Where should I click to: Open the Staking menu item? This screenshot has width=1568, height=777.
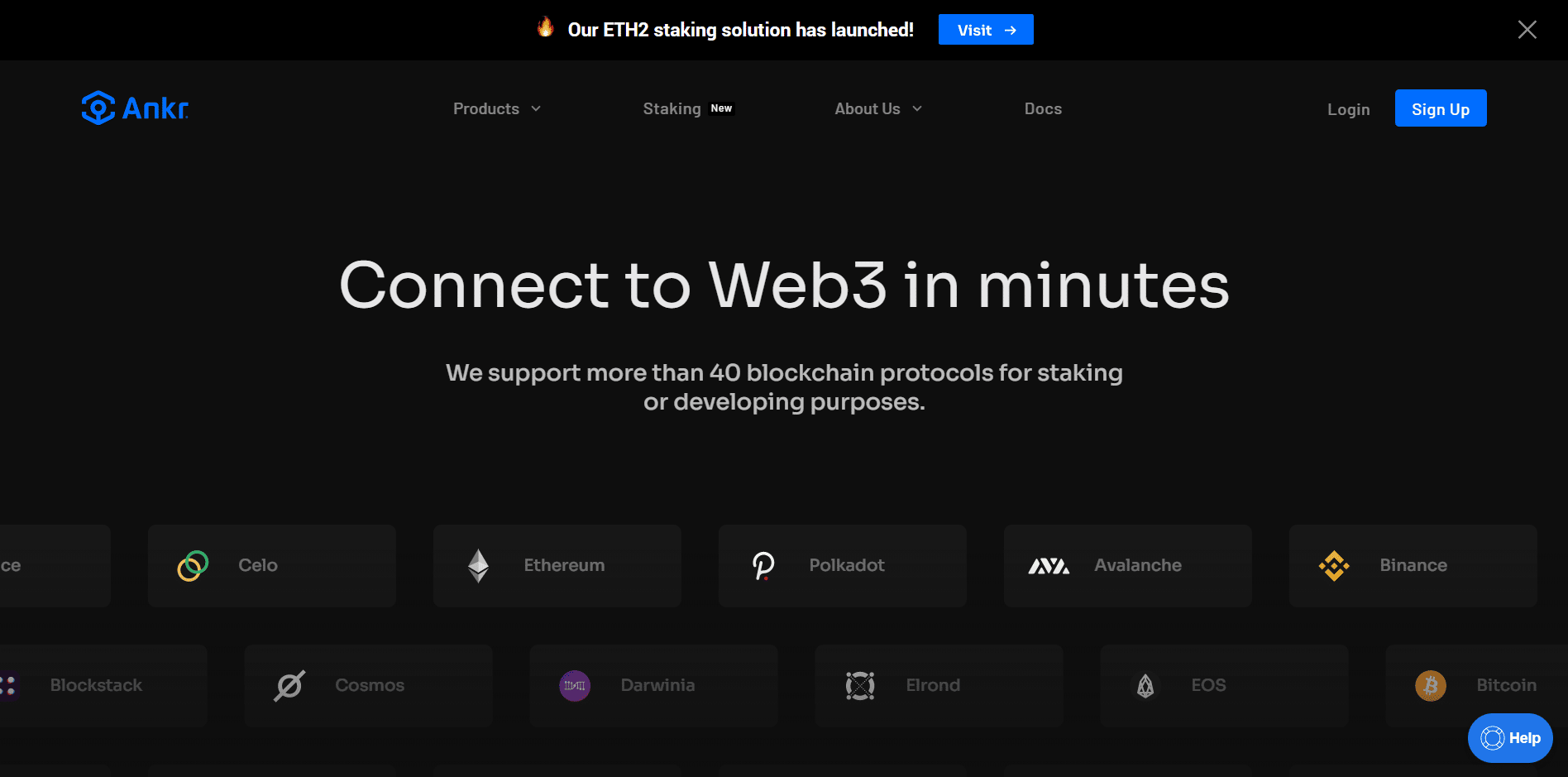(672, 109)
